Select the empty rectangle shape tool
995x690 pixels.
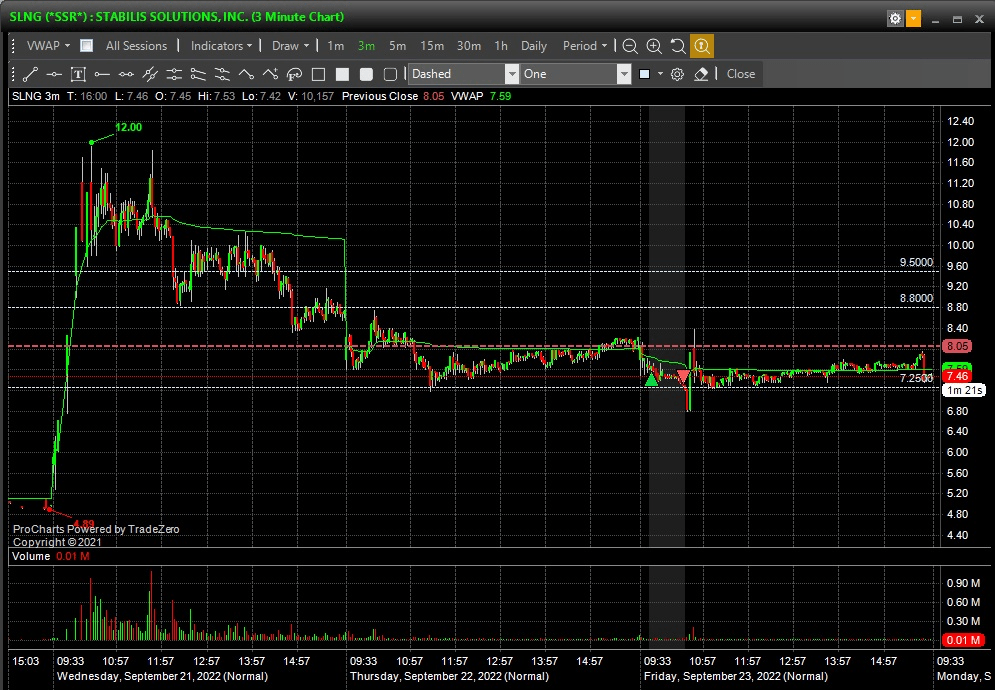(318, 74)
